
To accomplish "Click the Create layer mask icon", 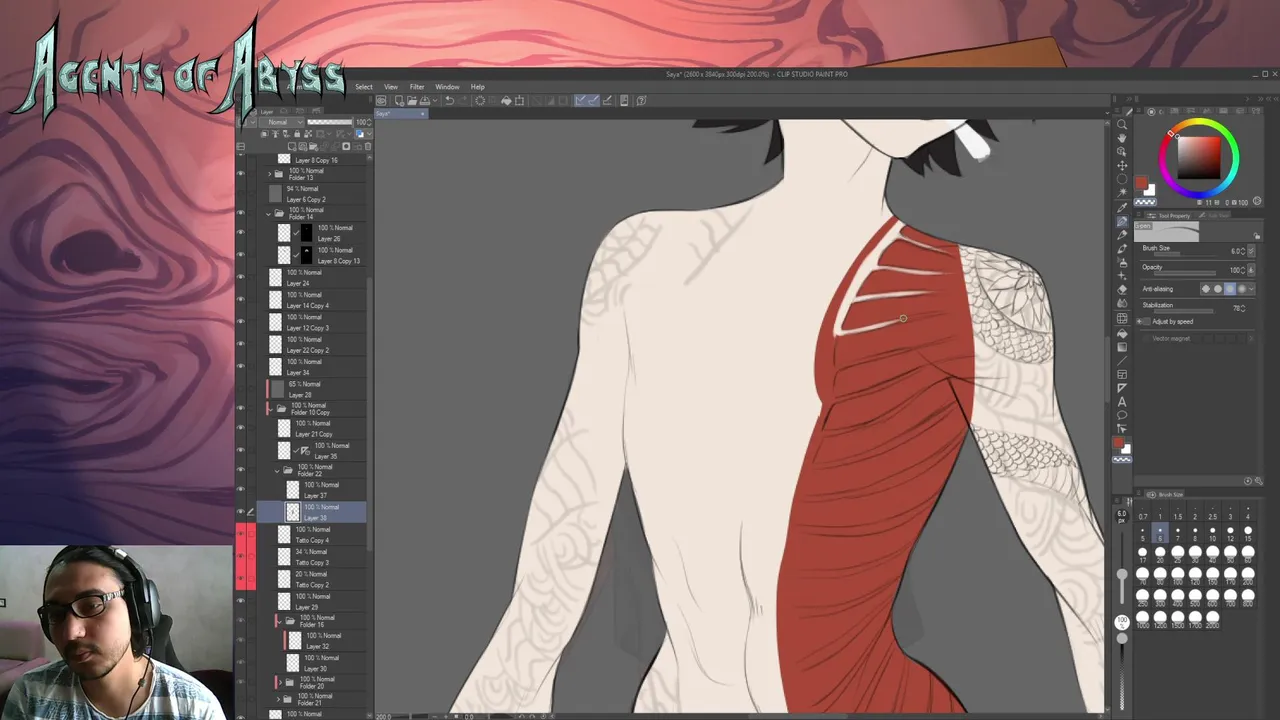I will click(346, 146).
